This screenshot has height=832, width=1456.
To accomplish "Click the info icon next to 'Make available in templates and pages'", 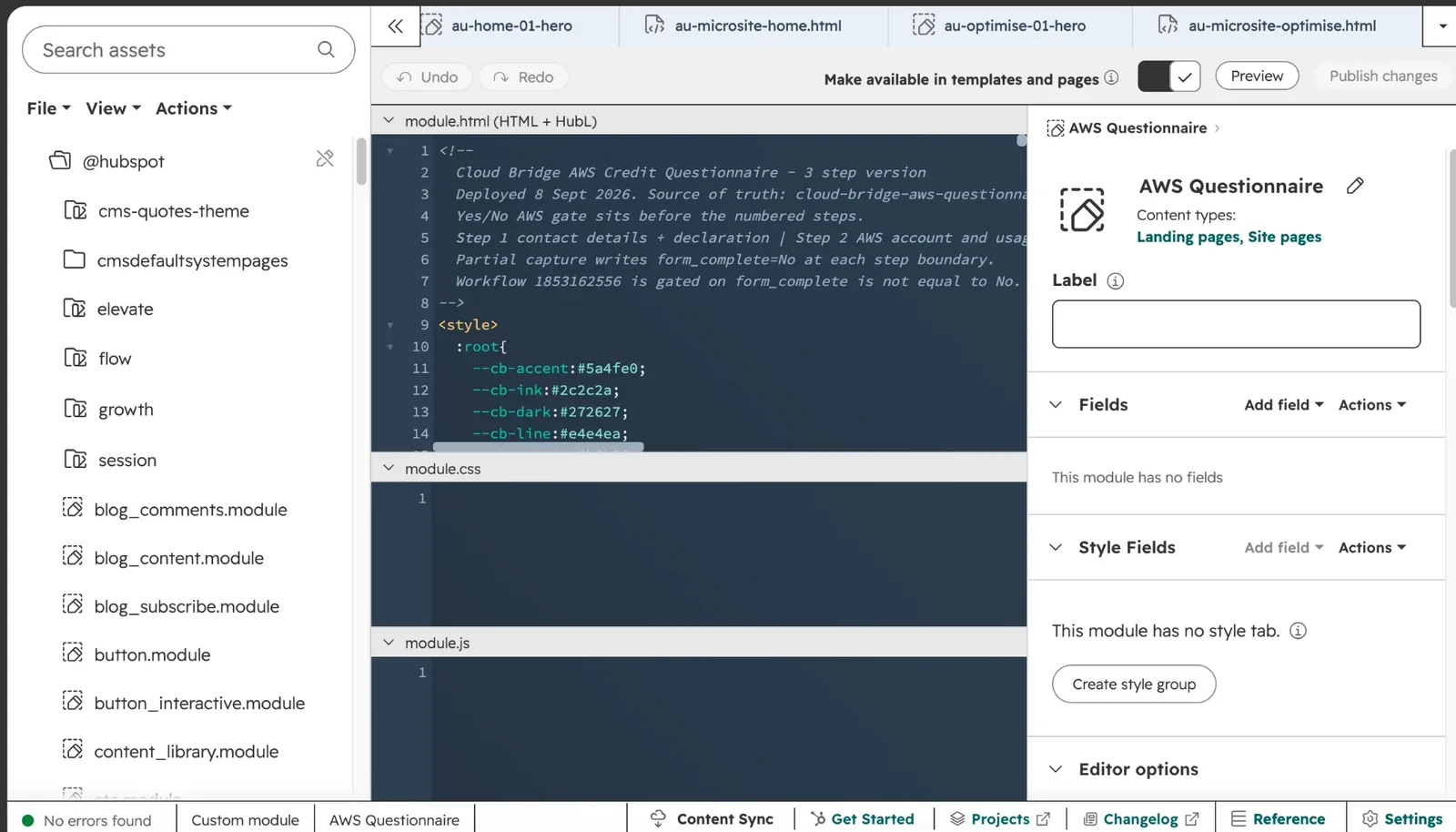I will click(1111, 78).
